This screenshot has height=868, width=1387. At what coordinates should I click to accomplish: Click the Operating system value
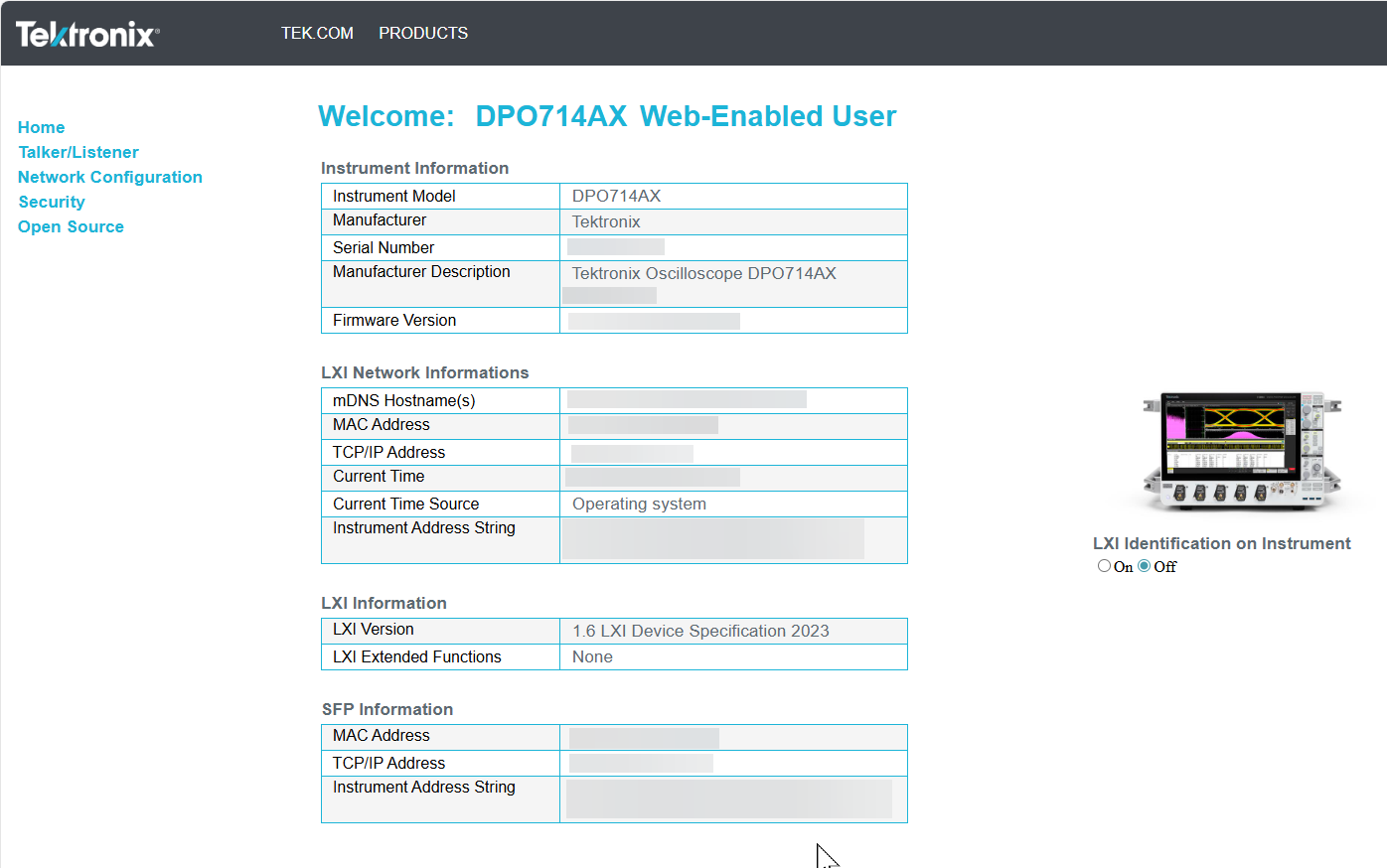[639, 504]
